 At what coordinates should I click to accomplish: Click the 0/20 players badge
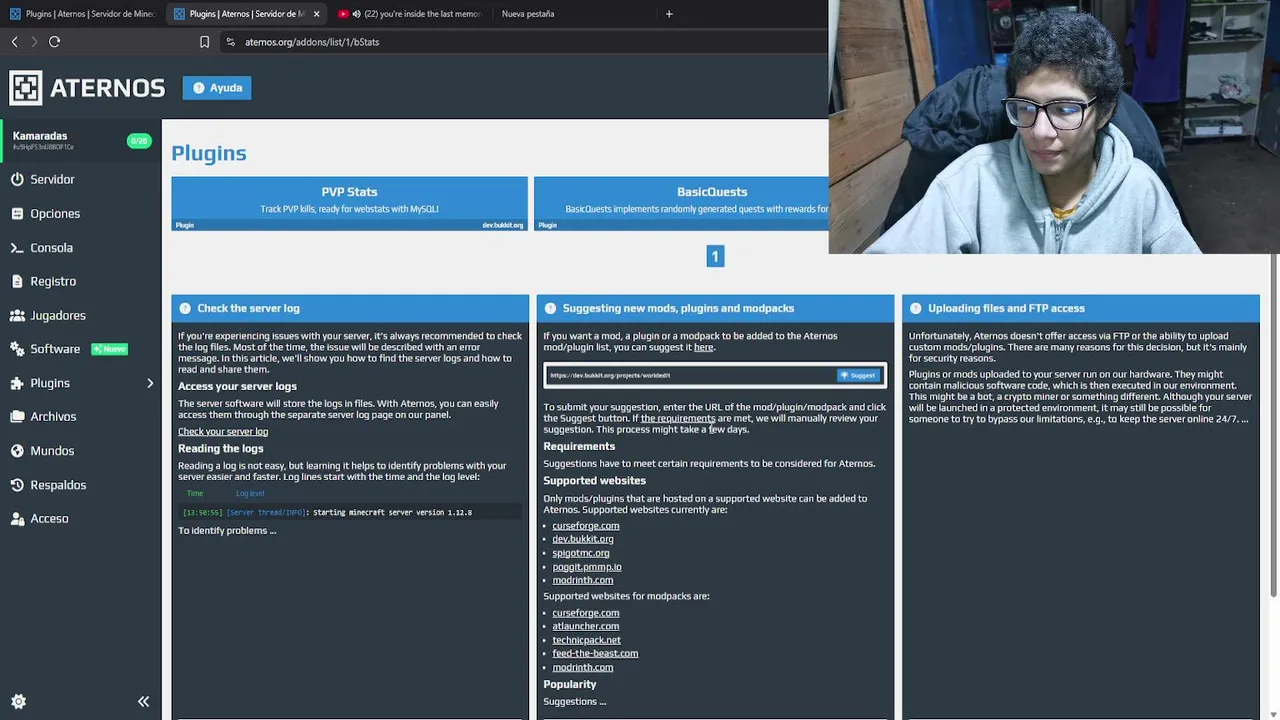tap(139, 141)
